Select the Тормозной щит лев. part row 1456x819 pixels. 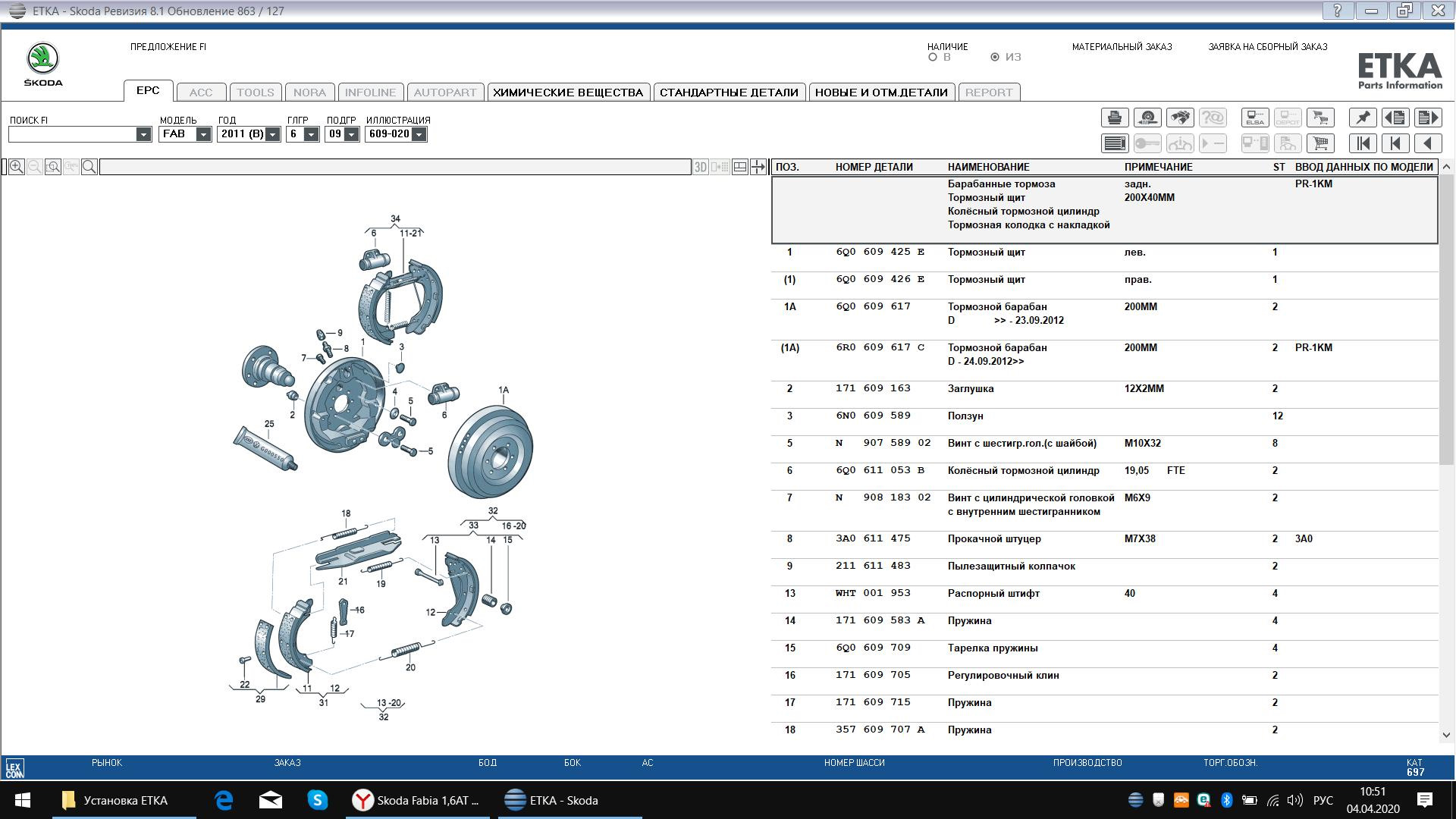[x=986, y=253]
